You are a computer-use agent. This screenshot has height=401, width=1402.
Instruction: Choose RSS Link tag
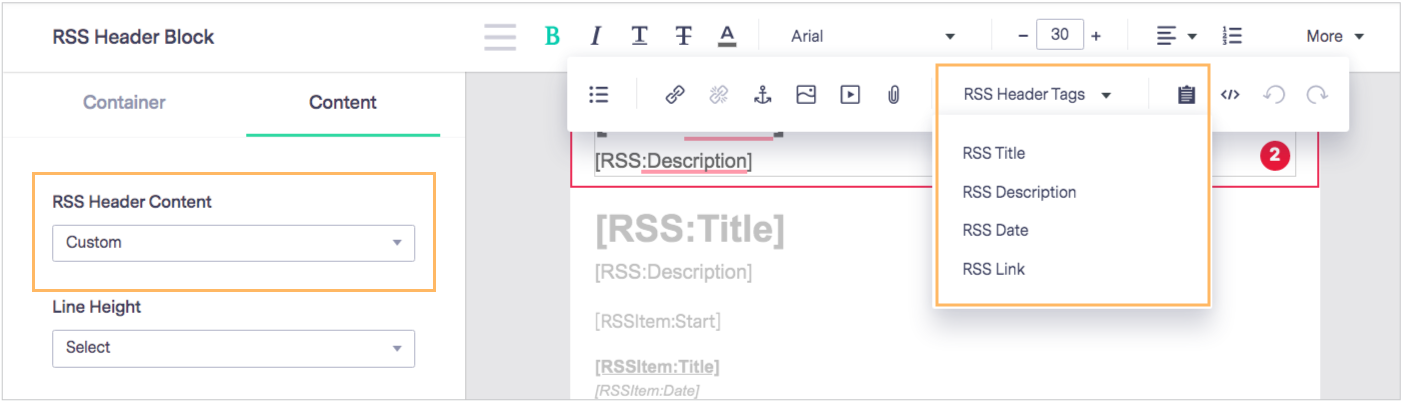click(993, 269)
